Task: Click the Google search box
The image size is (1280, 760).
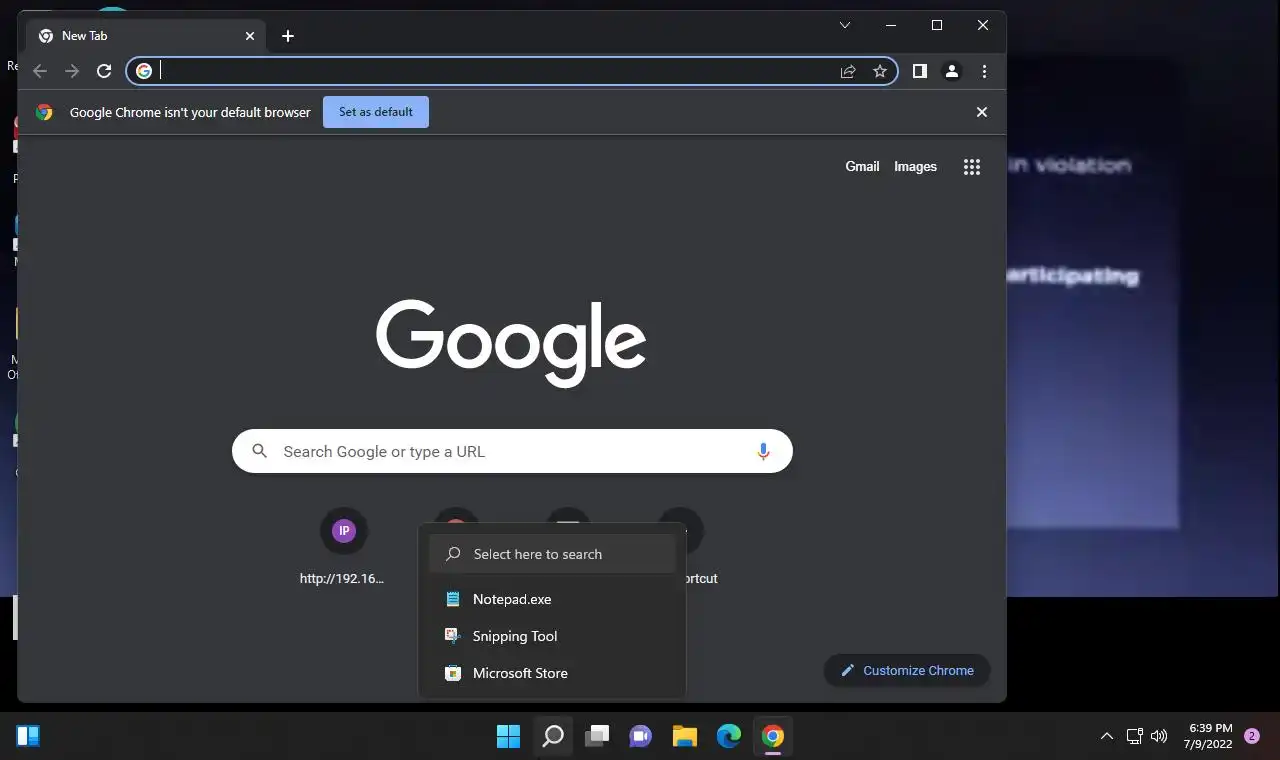Action: pyautogui.click(x=512, y=451)
